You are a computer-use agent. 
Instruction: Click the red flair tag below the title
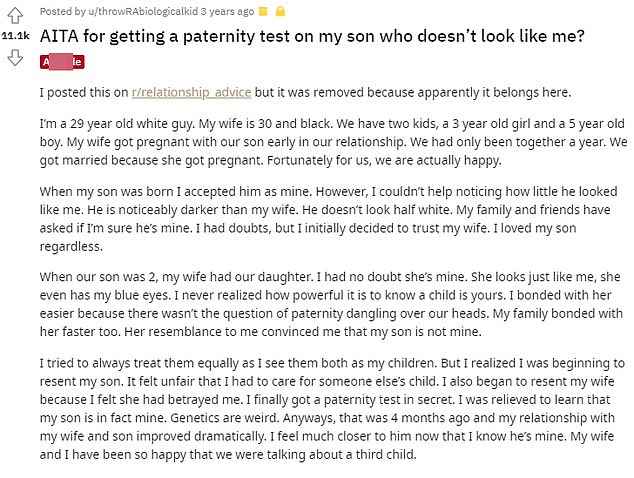pos(62,62)
